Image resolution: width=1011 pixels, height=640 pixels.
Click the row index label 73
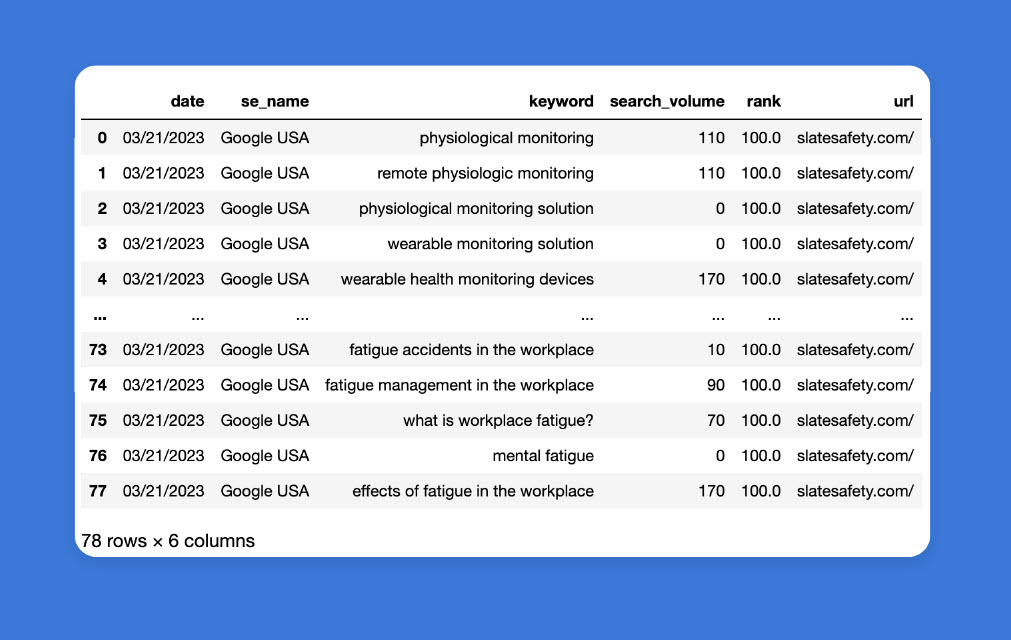click(x=98, y=350)
